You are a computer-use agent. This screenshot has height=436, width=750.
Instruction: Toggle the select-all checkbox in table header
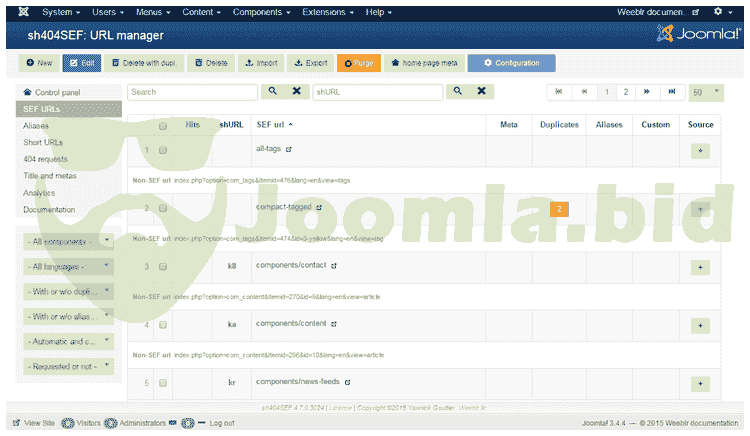pyautogui.click(x=163, y=125)
